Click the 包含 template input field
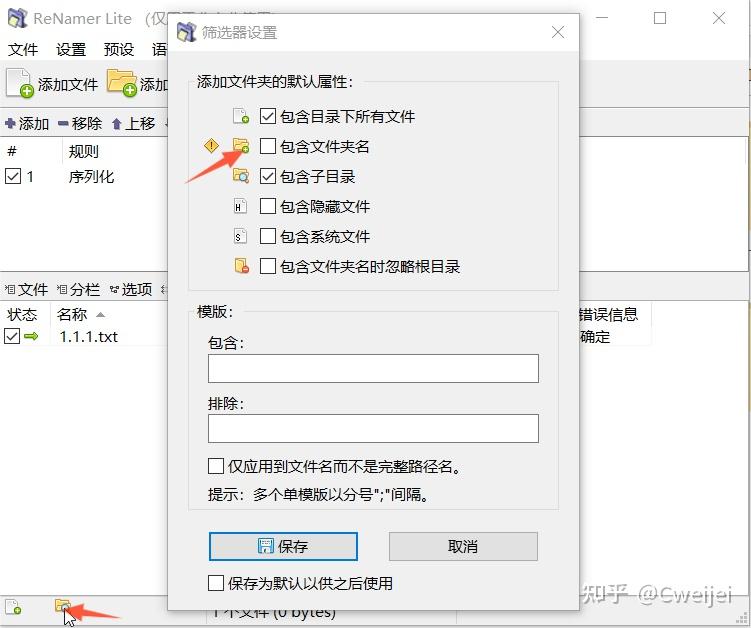751x628 pixels. pyautogui.click(x=373, y=368)
